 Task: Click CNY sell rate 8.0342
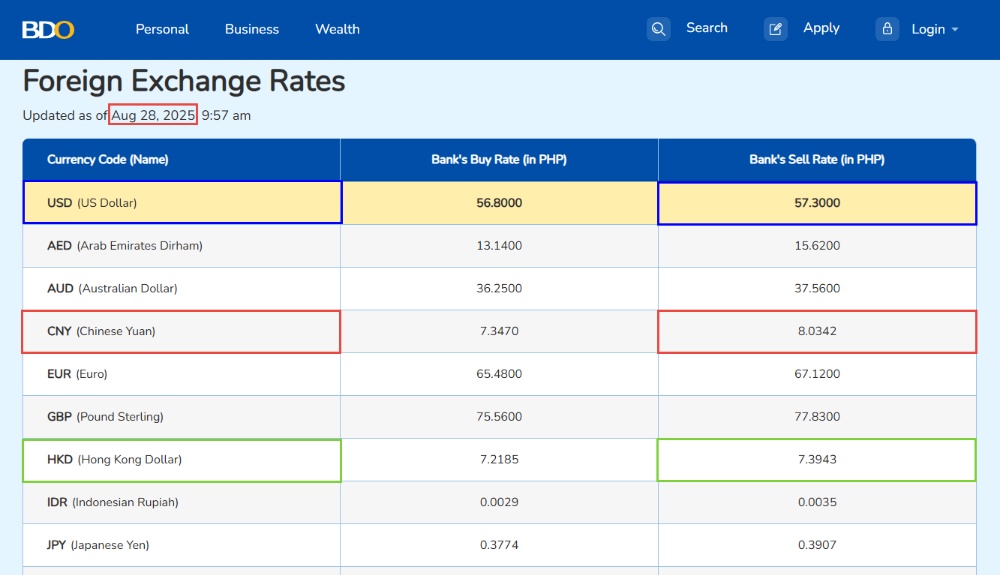click(817, 331)
